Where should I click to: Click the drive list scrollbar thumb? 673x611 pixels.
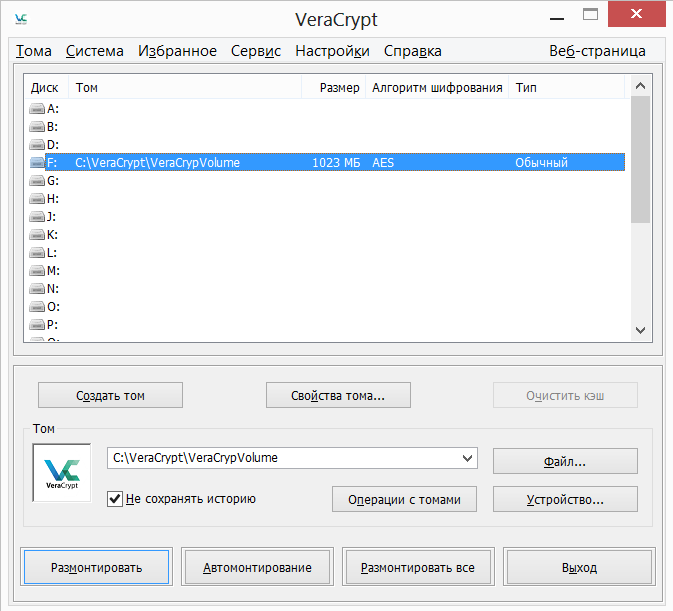[640, 159]
